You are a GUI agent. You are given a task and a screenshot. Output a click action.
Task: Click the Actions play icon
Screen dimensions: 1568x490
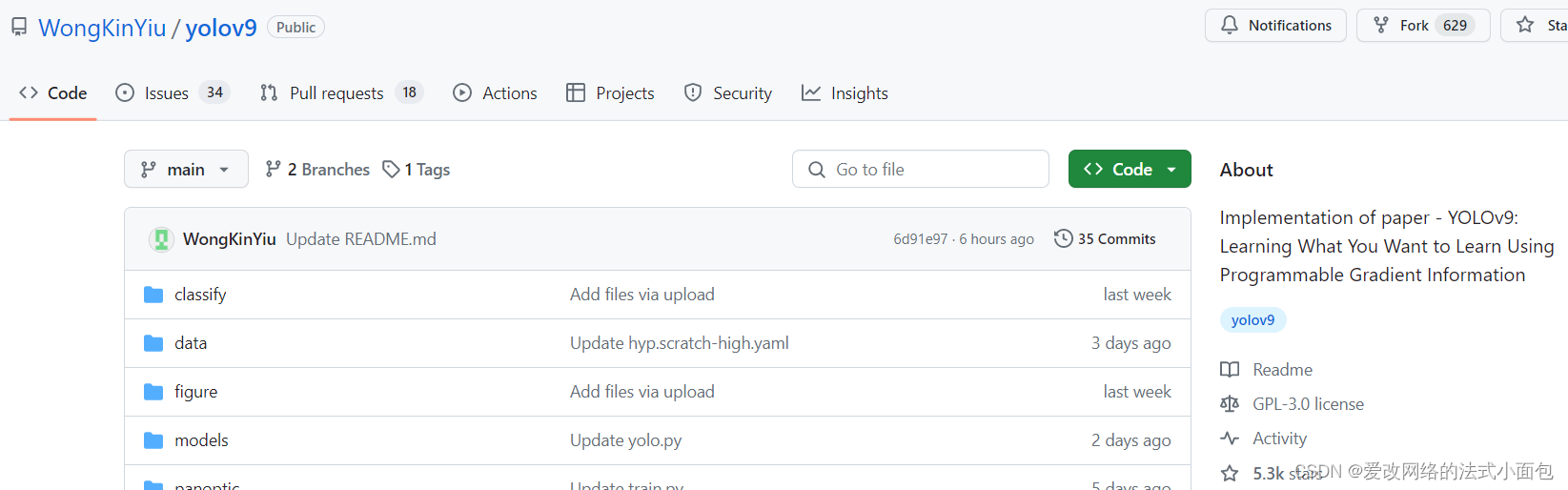462,92
